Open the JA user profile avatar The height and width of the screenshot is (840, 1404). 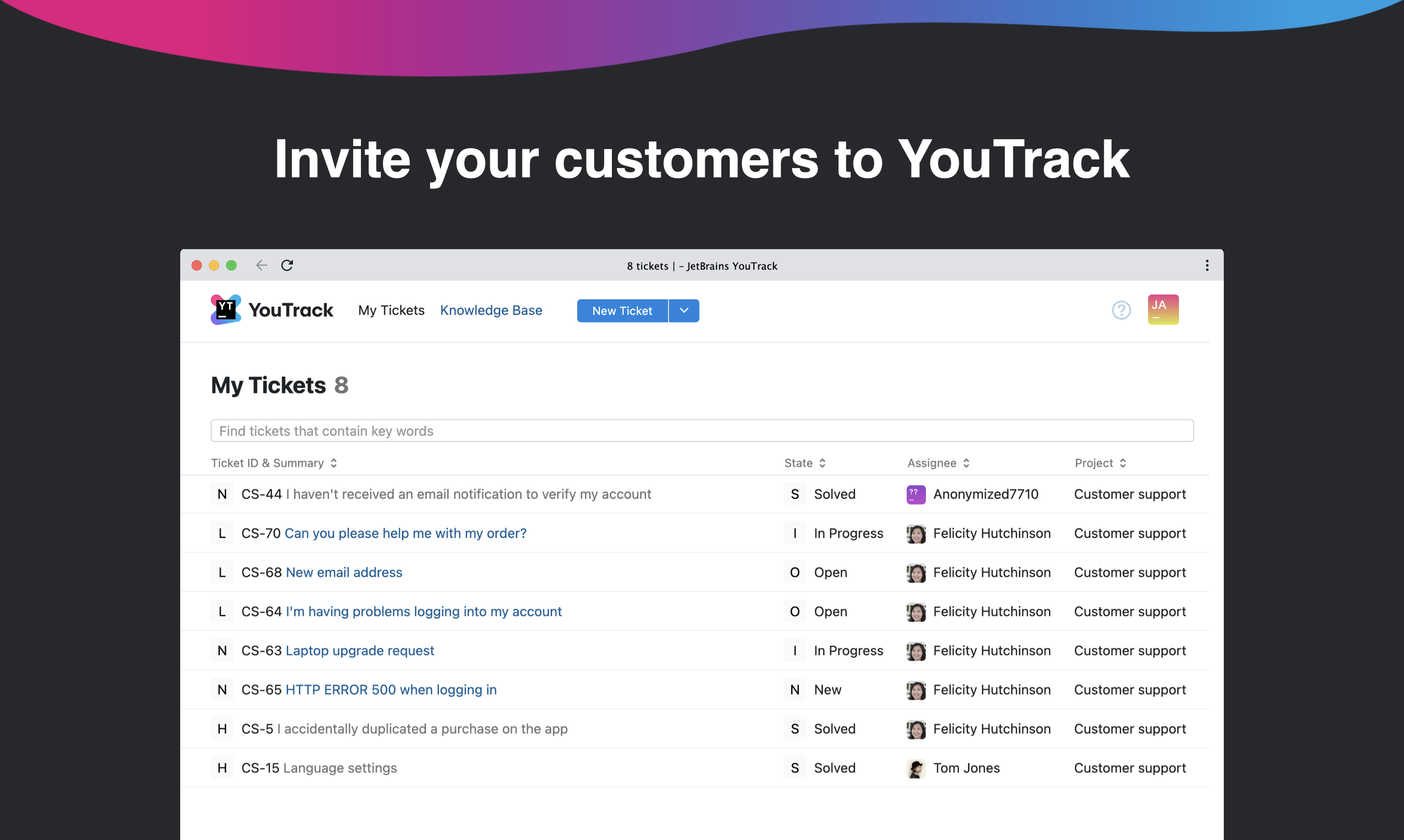tap(1163, 309)
